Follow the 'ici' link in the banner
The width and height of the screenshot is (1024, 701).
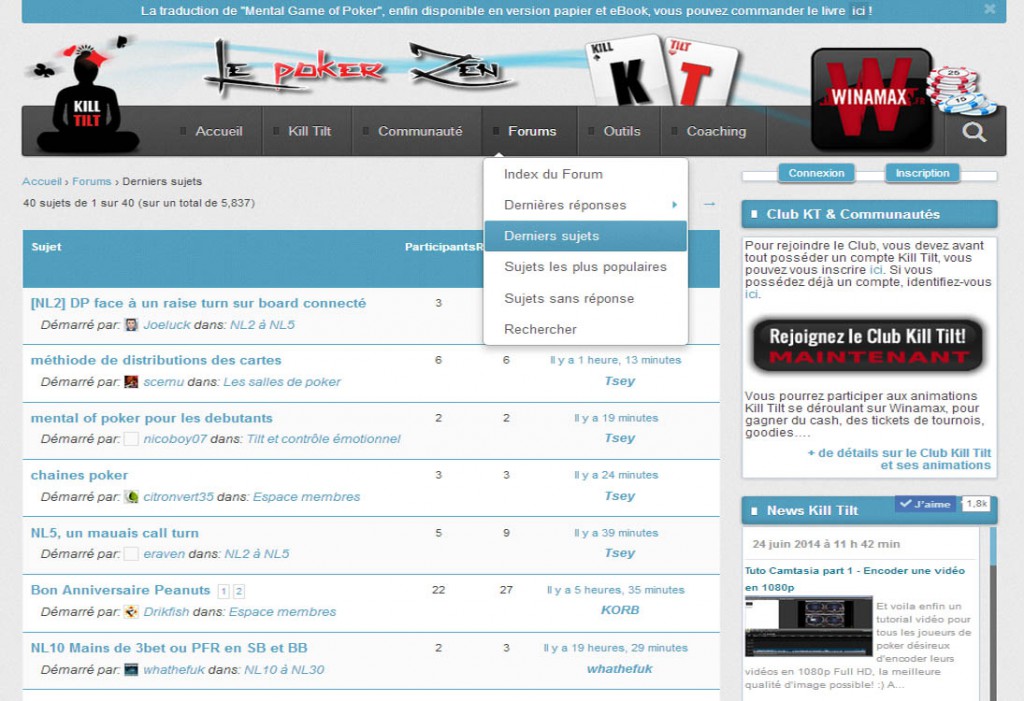pos(858,11)
